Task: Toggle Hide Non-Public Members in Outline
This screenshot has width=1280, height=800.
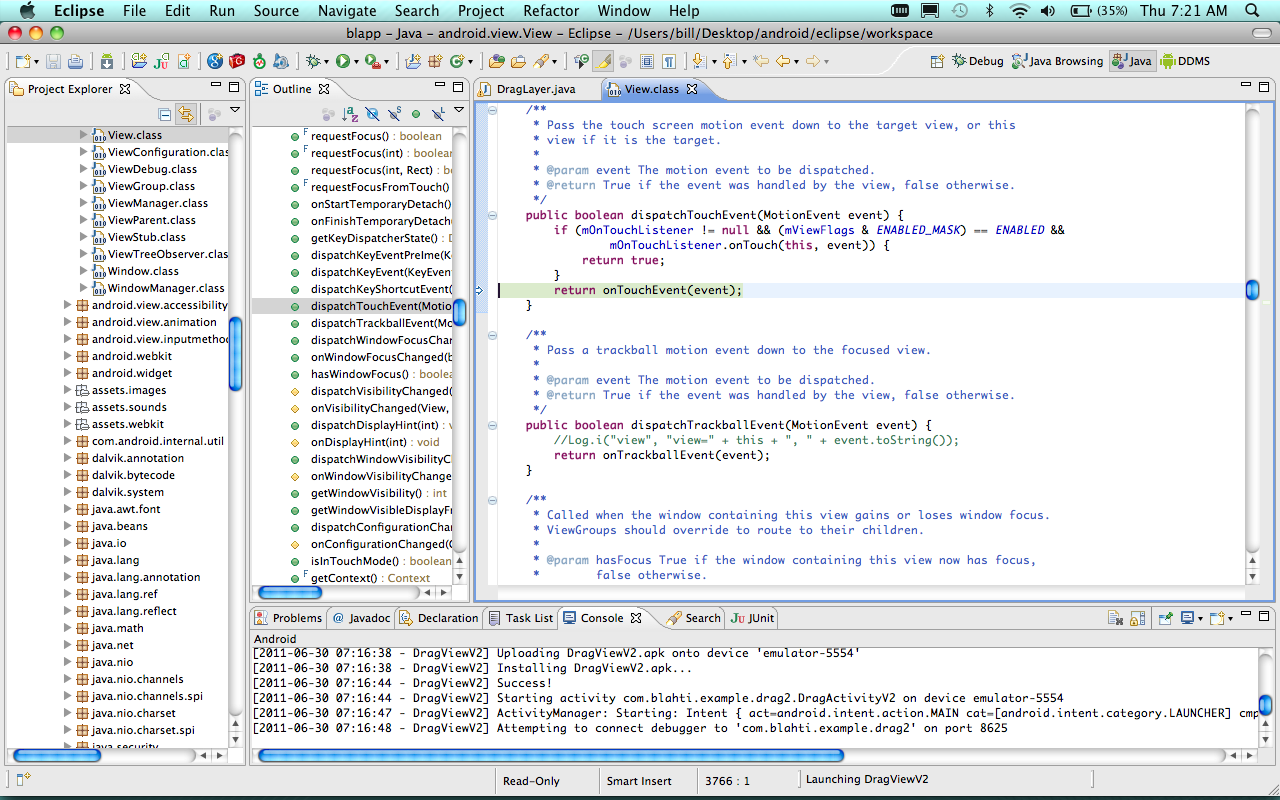Action: (x=416, y=114)
